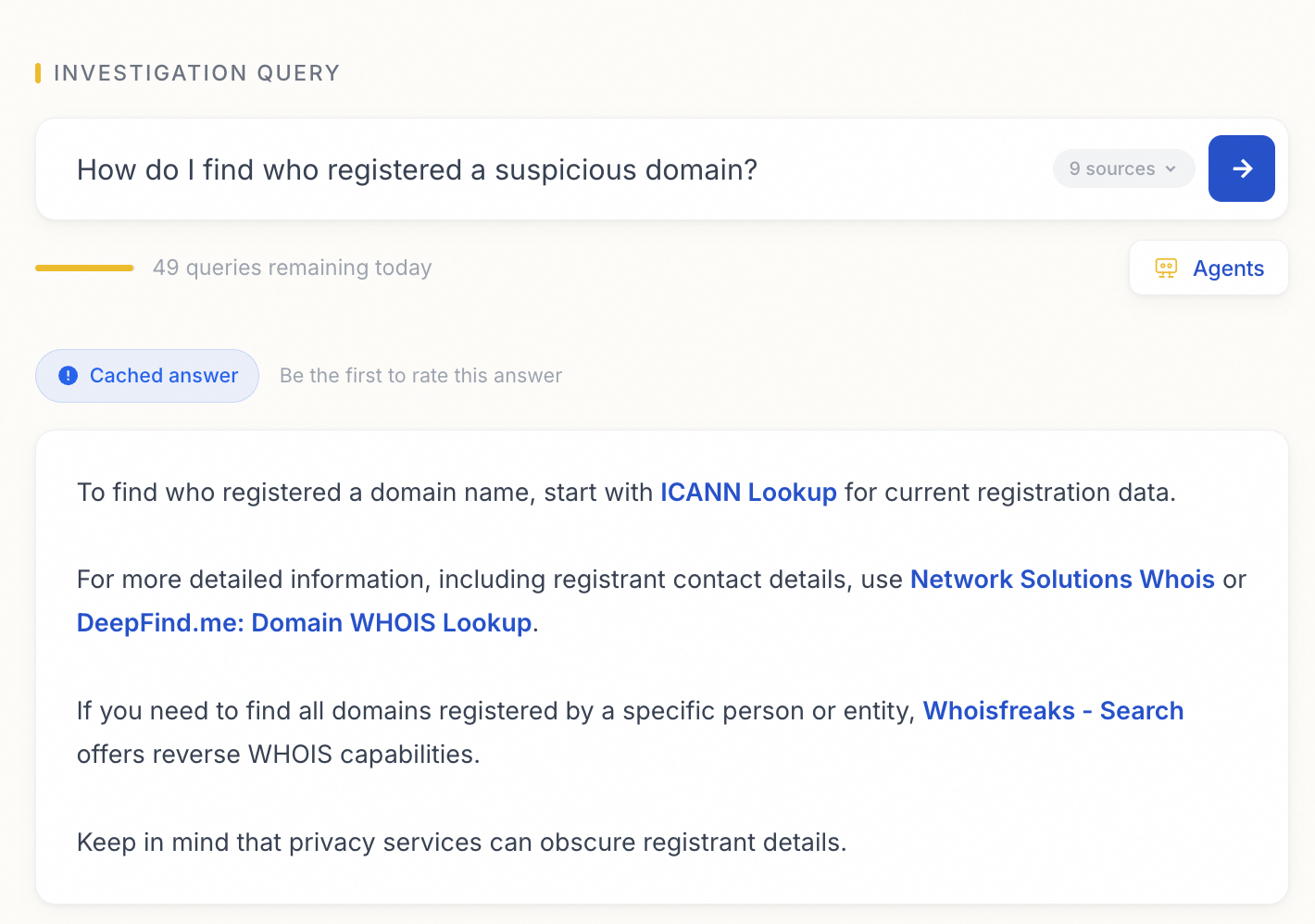Click the Cached answer exclamation icon
This screenshot has width=1315, height=924.
(68, 376)
